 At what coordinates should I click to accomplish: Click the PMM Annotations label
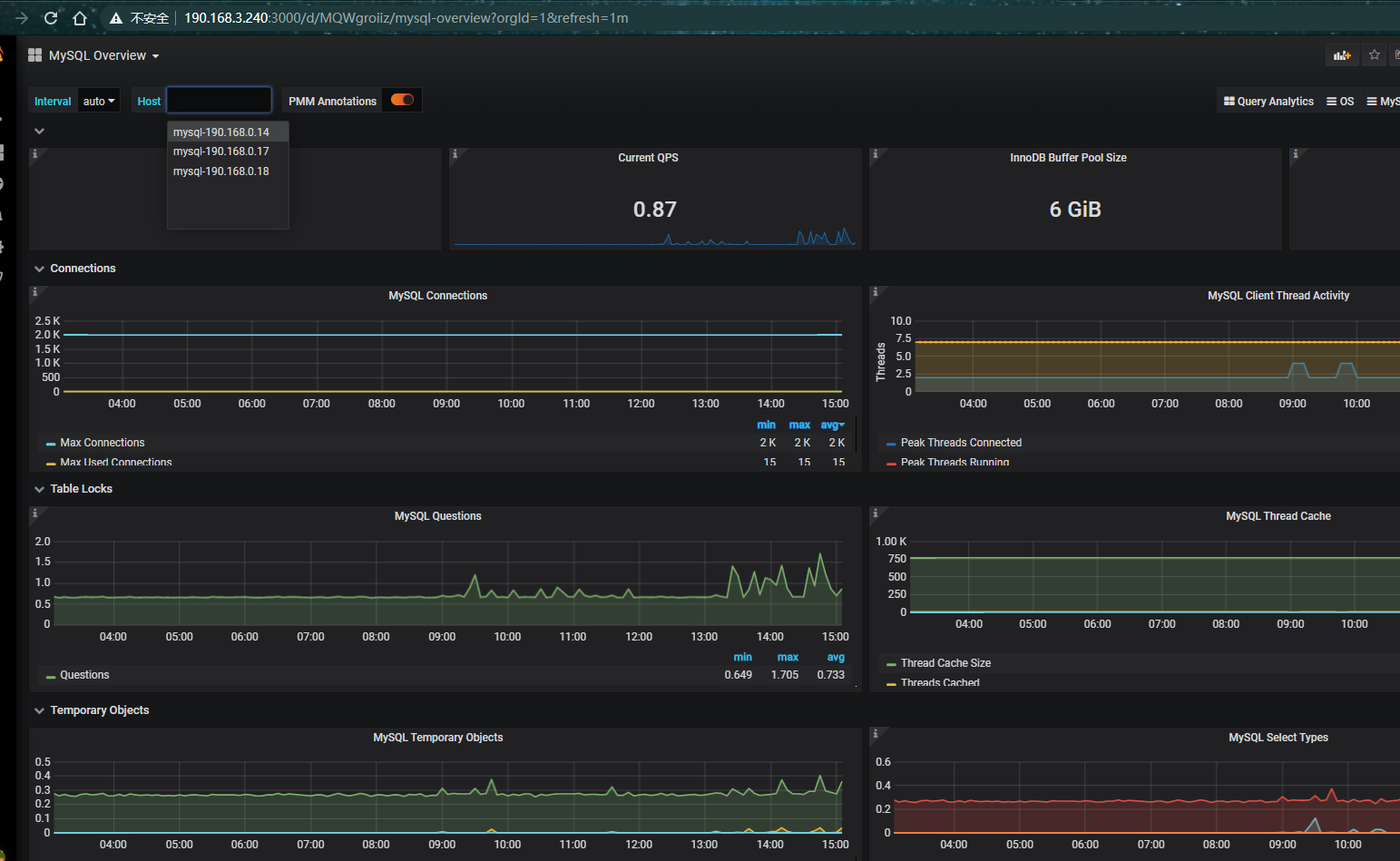332,101
